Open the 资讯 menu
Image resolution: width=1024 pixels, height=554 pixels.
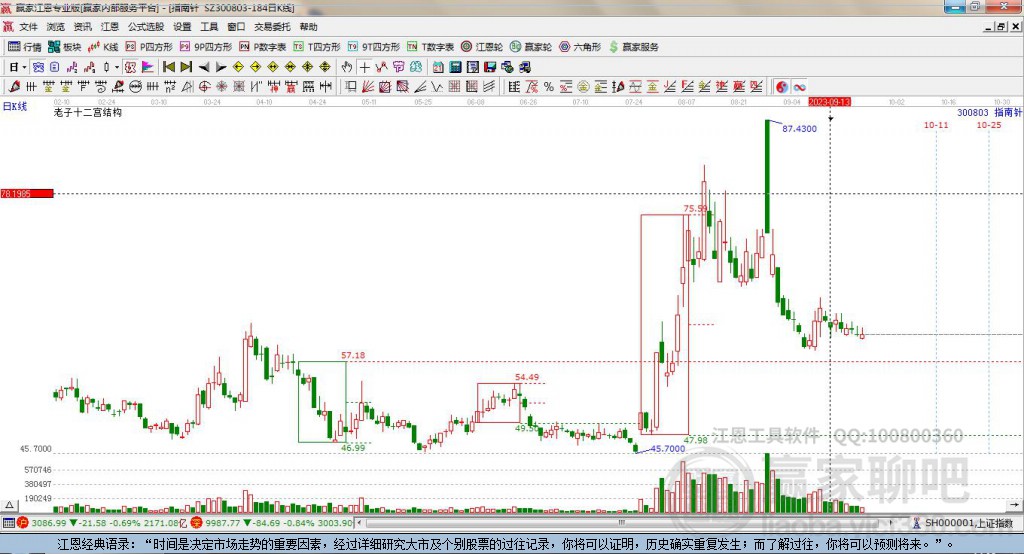coord(82,27)
